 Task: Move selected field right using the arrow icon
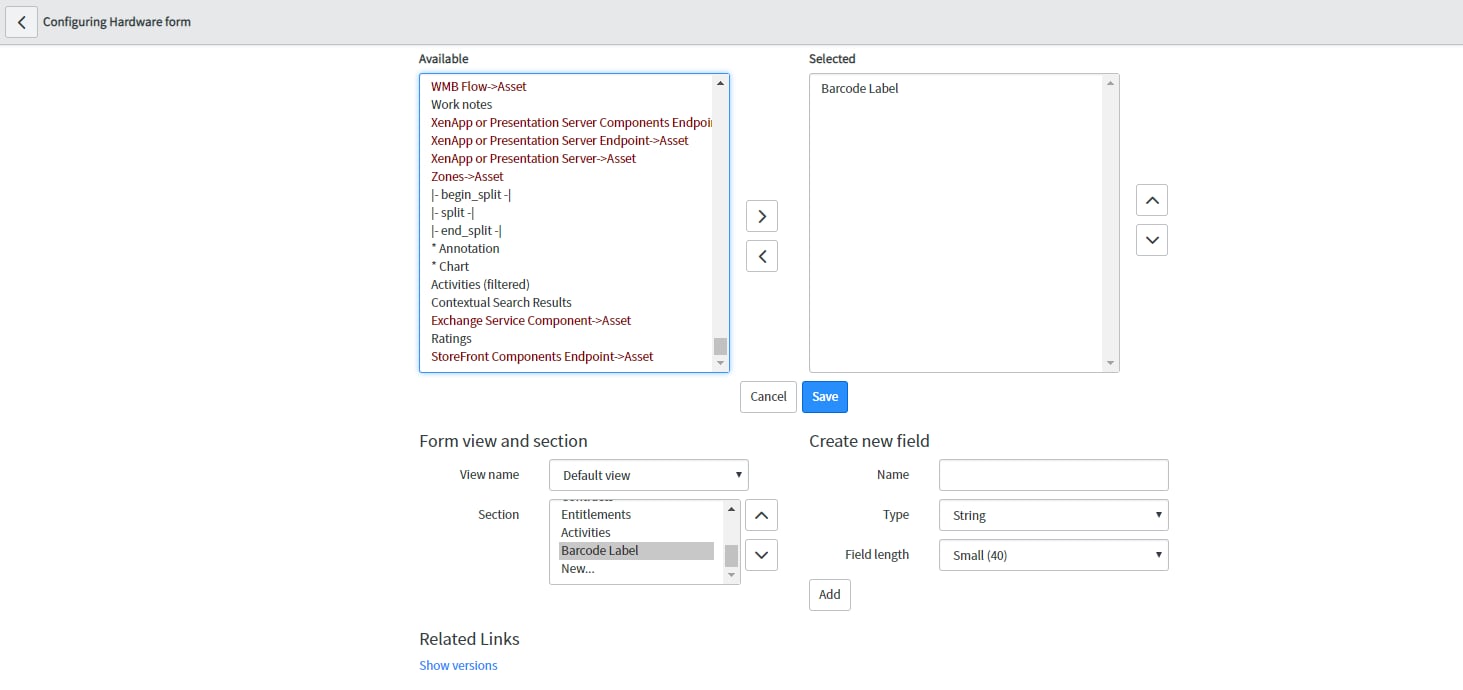click(761, 215)
